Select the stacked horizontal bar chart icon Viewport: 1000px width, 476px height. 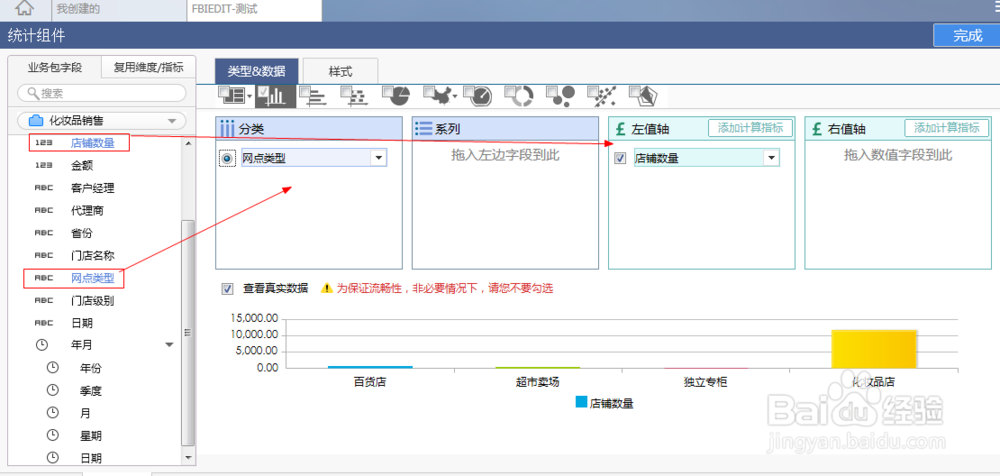[x=354, y=96]
